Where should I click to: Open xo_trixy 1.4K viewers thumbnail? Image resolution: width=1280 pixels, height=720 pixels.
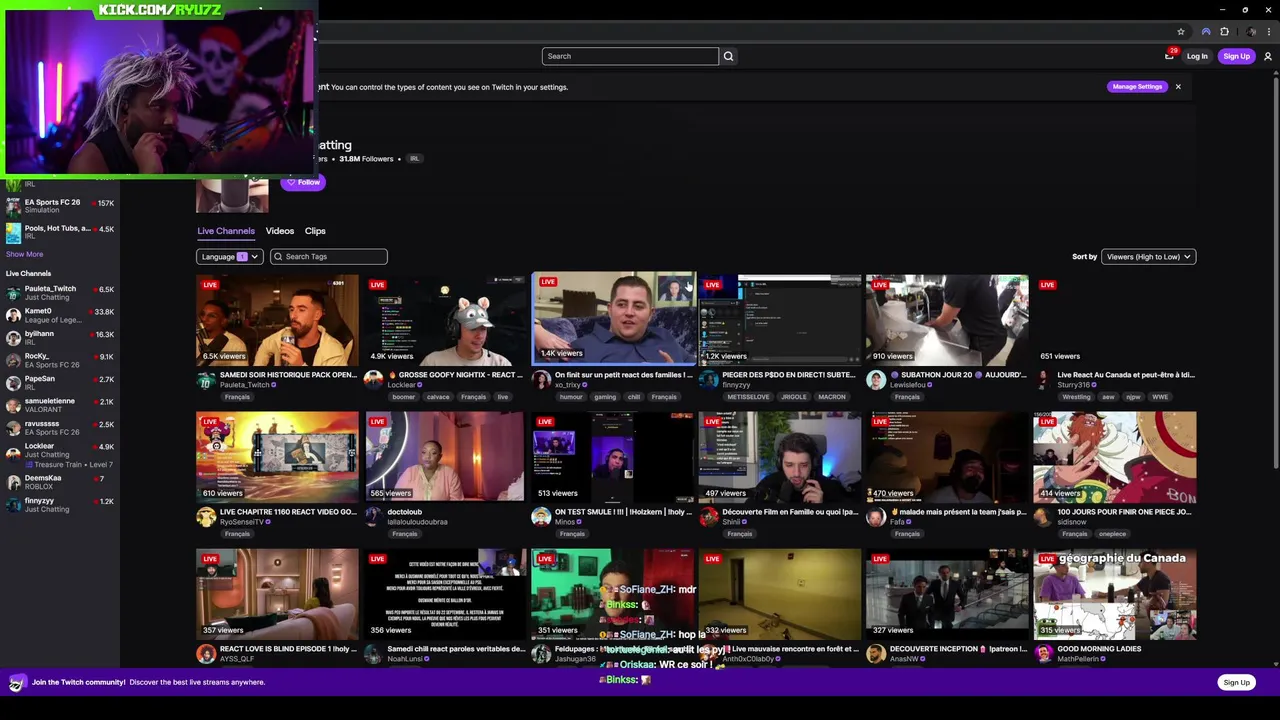pos(613,318)
